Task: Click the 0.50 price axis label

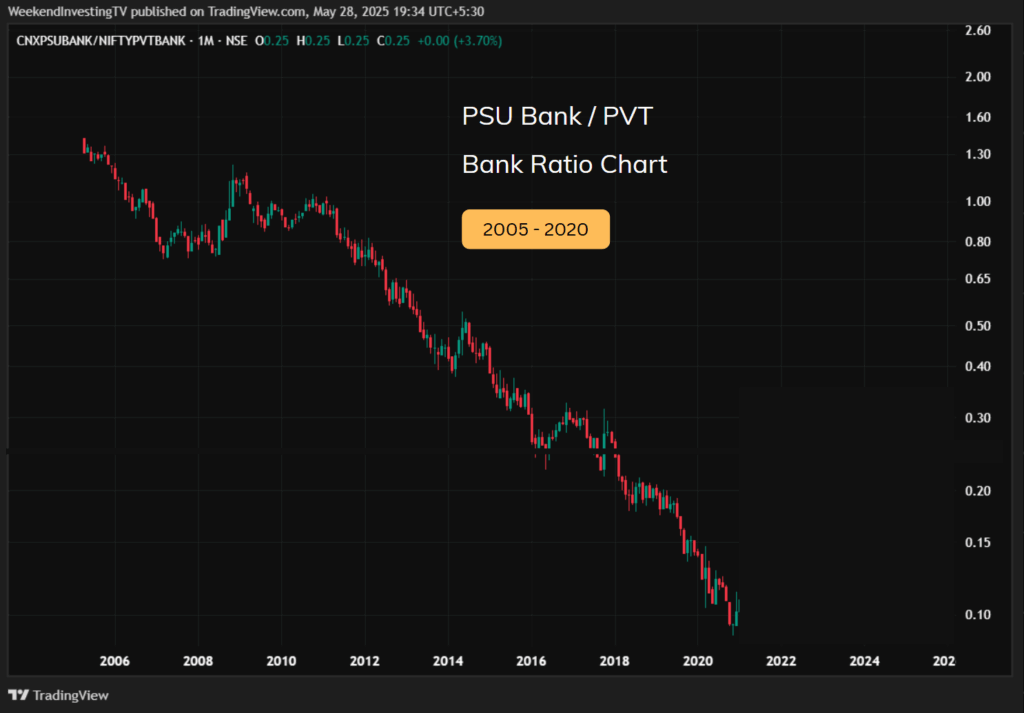Action: (x=978, y=326)
